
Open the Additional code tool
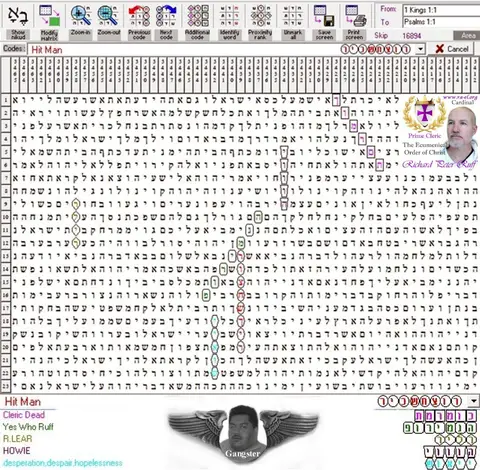click(x=197, y=16)
